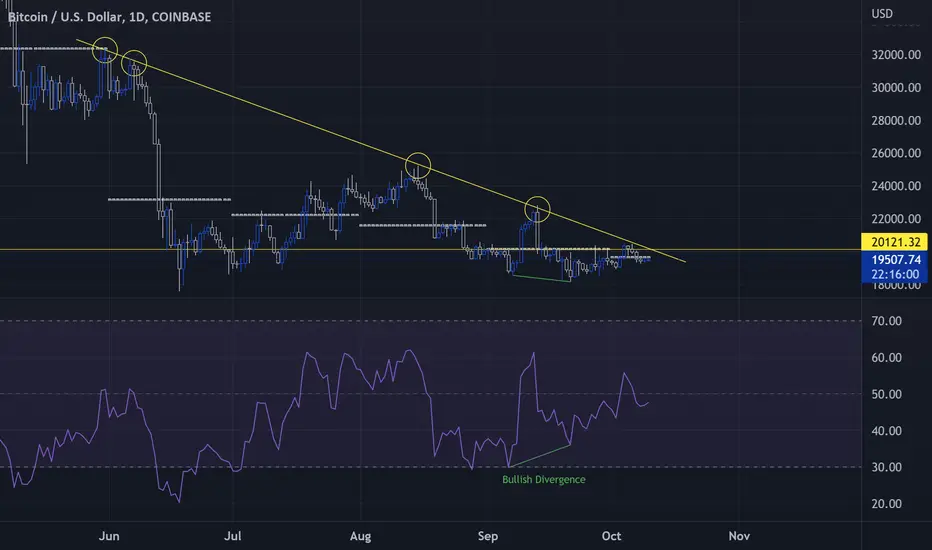Click the 22000.00 price axis label
The width and height of the screenshot is (932, 550).
896,219
